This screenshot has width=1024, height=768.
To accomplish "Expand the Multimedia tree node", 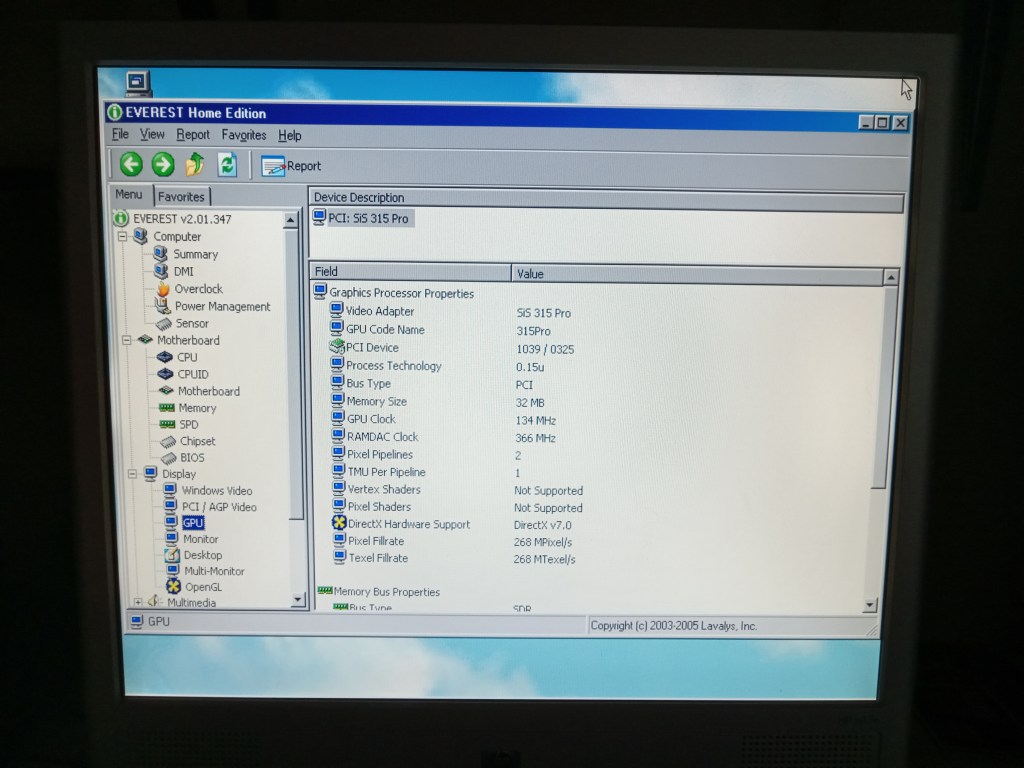I will [x=137, y=602].
